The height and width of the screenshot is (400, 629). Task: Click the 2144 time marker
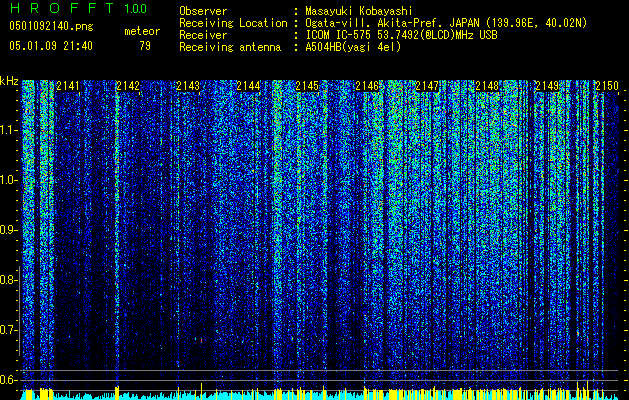click(x=248, y=86)
